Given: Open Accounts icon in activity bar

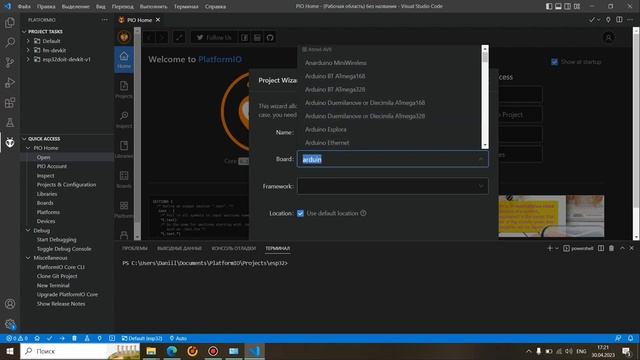Looking at the screenshot, I should coord(10,304).
